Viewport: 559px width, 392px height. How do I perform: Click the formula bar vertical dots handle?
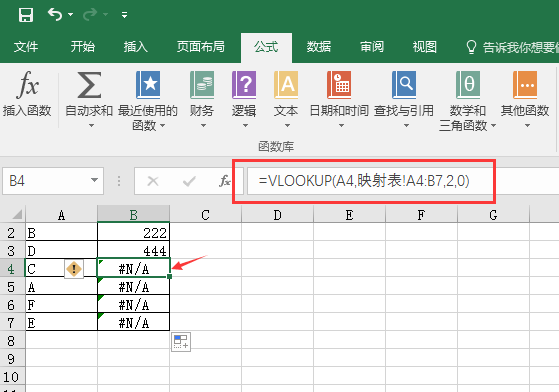point(119,181)
